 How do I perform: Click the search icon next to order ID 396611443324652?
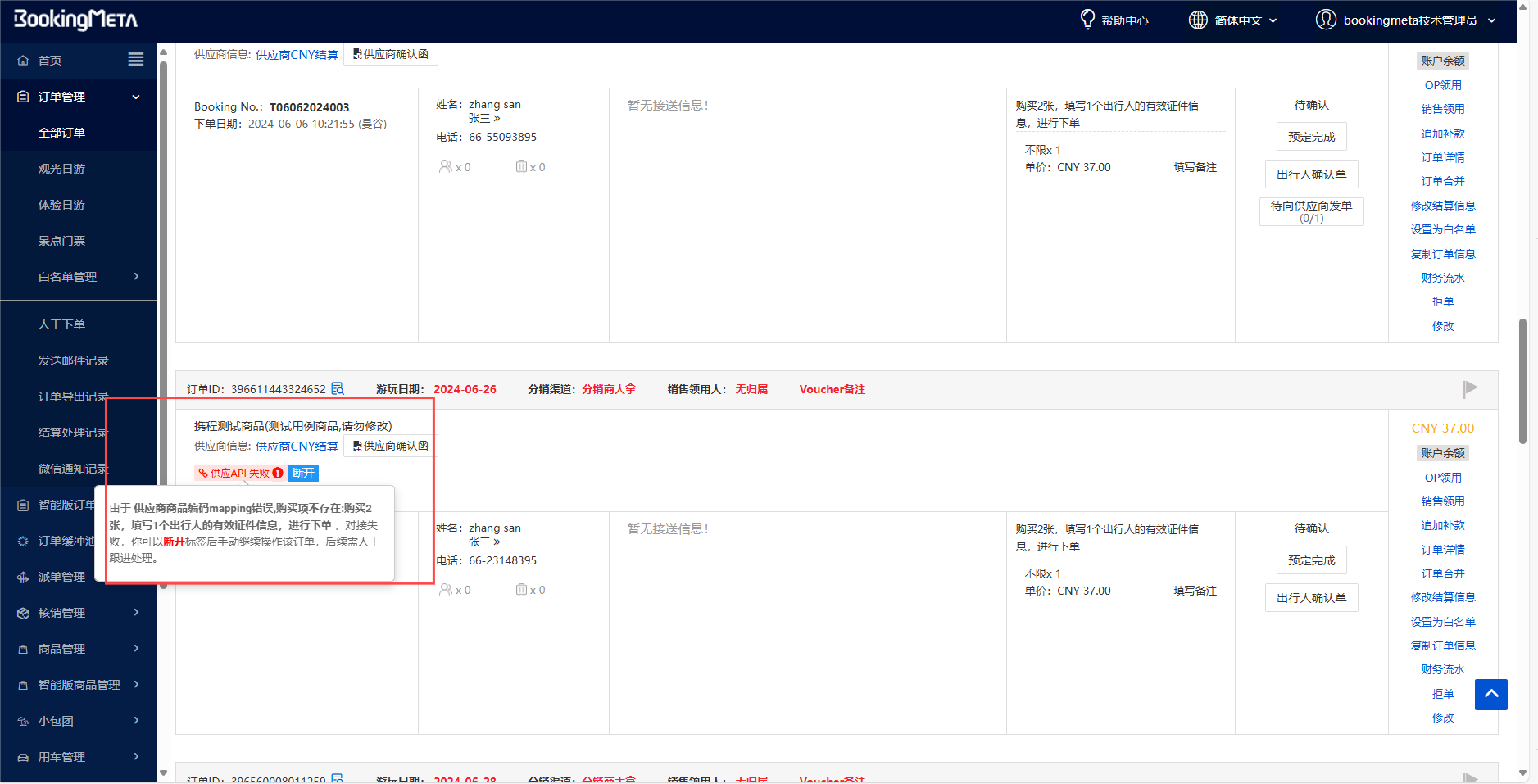[x=338, y=389]
